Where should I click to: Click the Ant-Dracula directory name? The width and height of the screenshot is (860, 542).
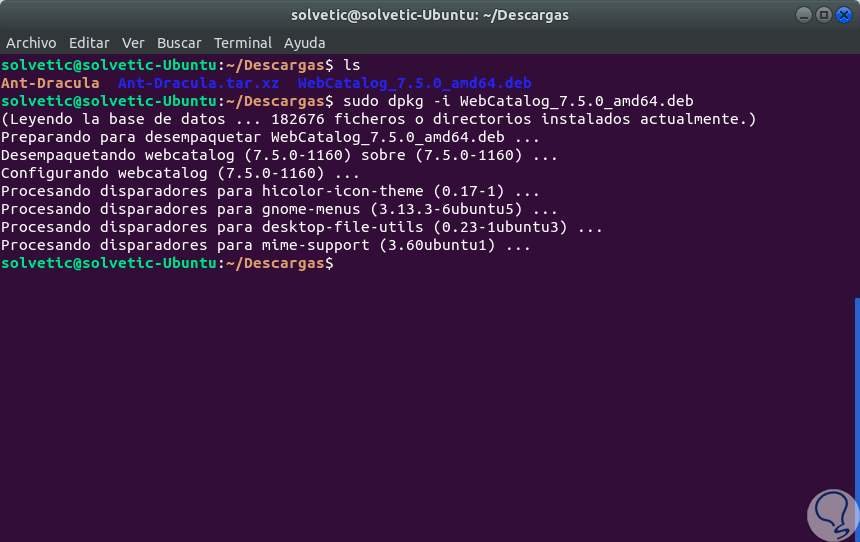pyautogui.click(x=50, y=83)
